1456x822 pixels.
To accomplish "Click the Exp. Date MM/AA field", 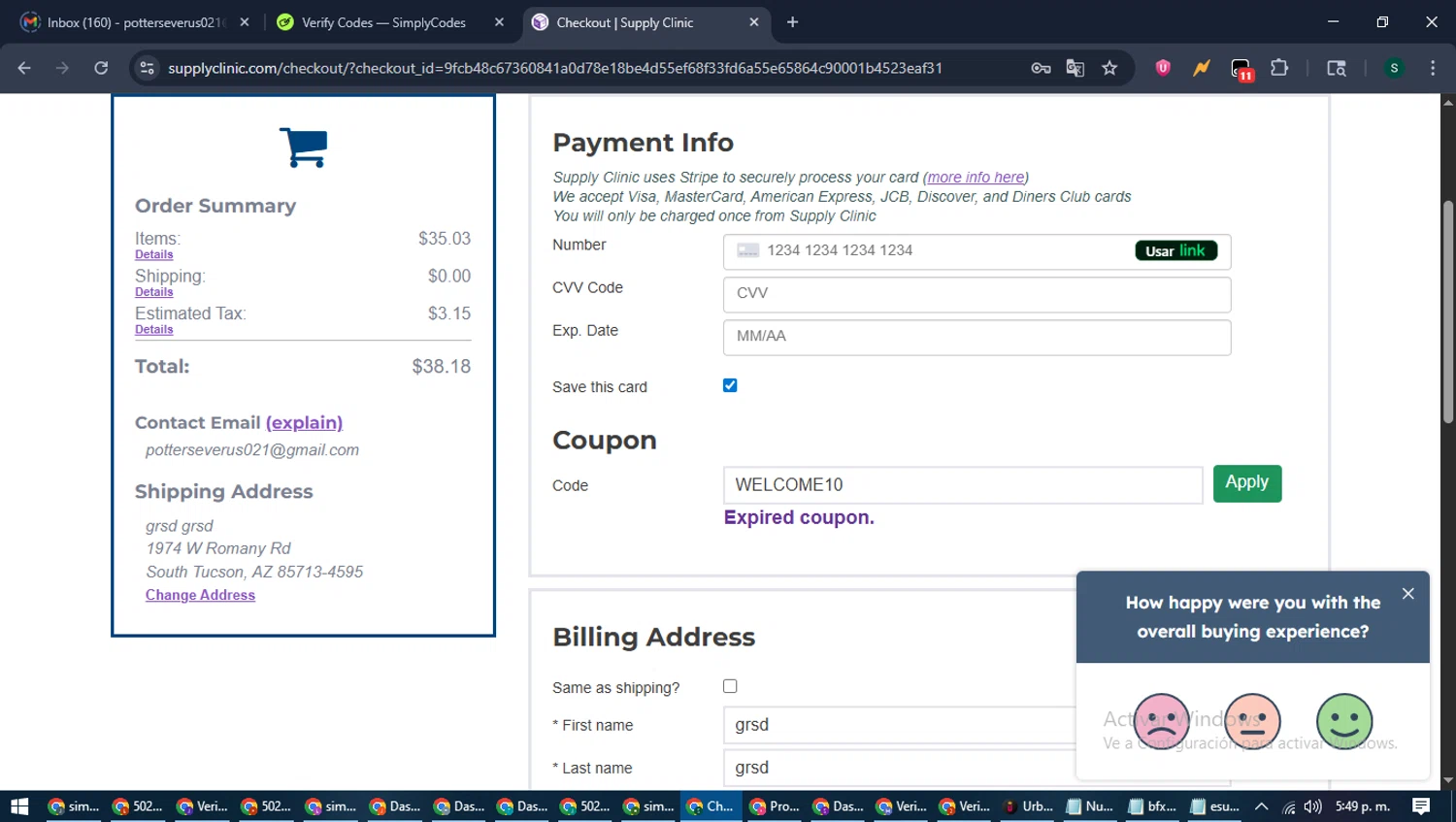I will (x=976, y=337).
